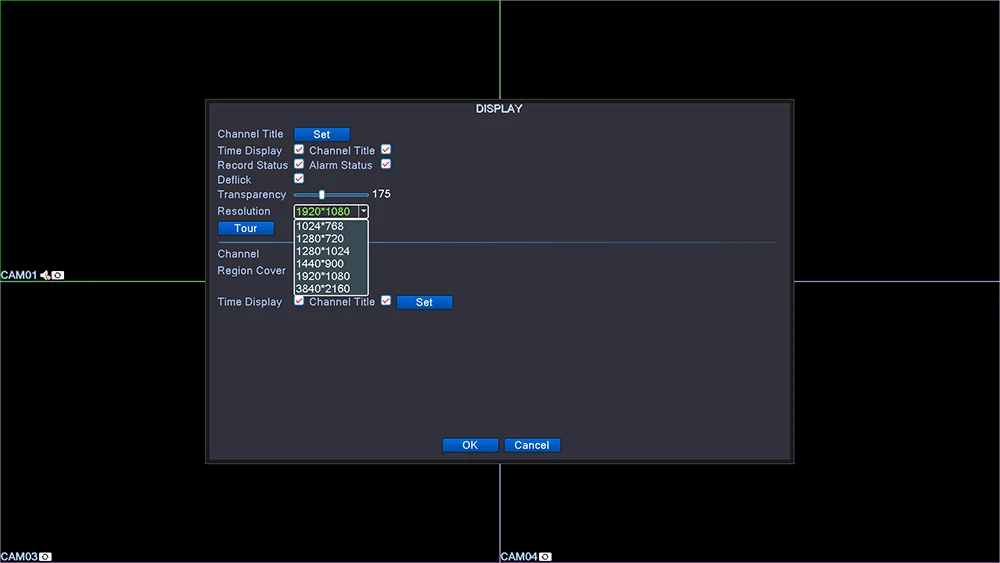Viewport: 1000px width, 563px height.
Task: Confirm display settings with OK
Action: [470, 445]
